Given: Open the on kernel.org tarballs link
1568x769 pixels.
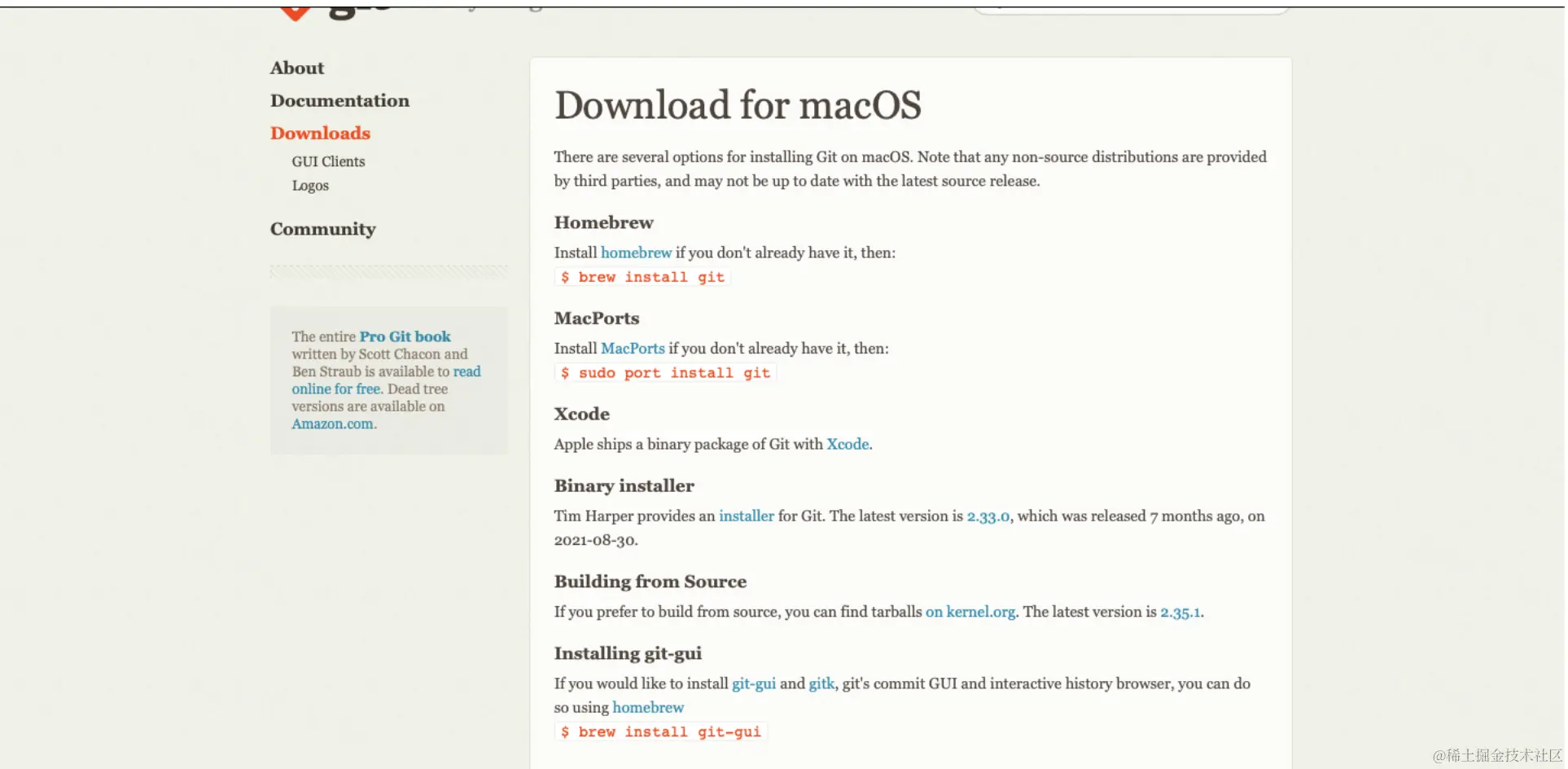Looking at the screenshot, I should coord(970,612).
